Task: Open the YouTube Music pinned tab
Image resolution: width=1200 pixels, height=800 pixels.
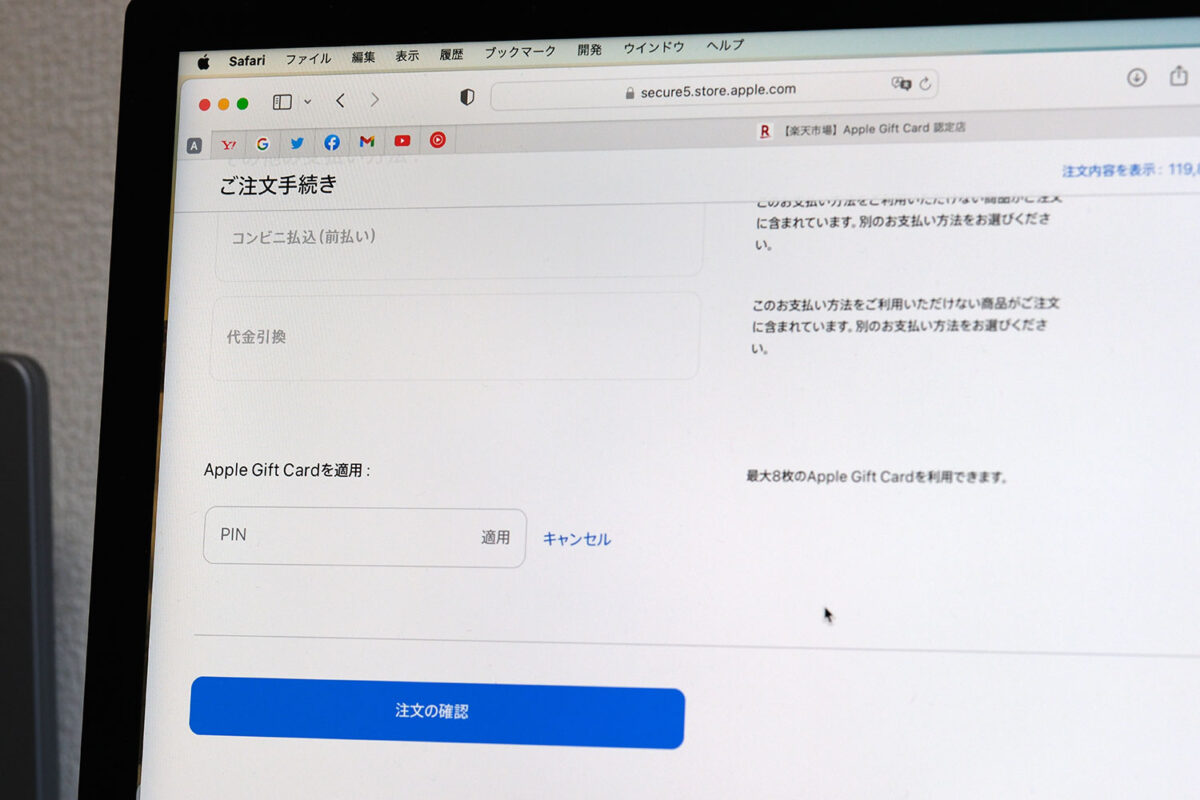Action: [438, 139]
